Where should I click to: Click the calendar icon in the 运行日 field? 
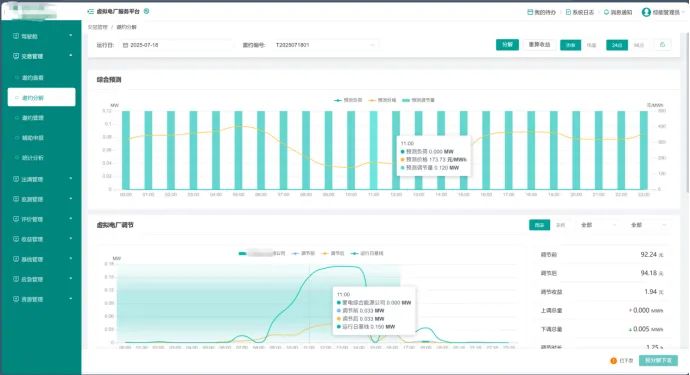pyautogui.click(x=125, y=45)
